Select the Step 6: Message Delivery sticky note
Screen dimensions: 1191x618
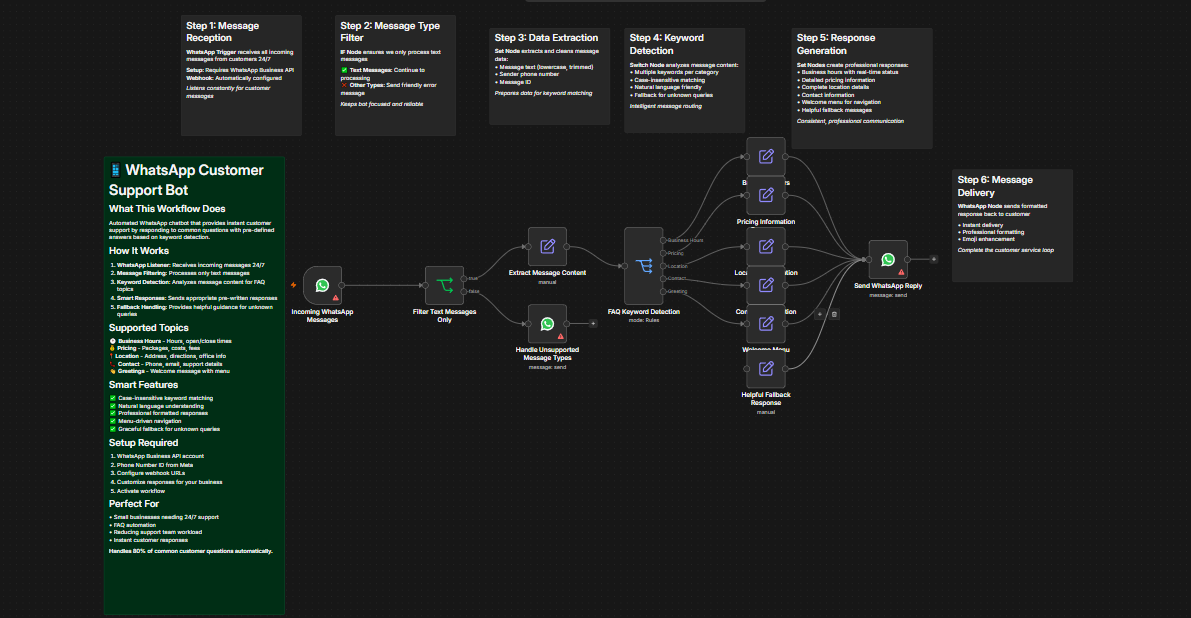[x=1012, y=225]
